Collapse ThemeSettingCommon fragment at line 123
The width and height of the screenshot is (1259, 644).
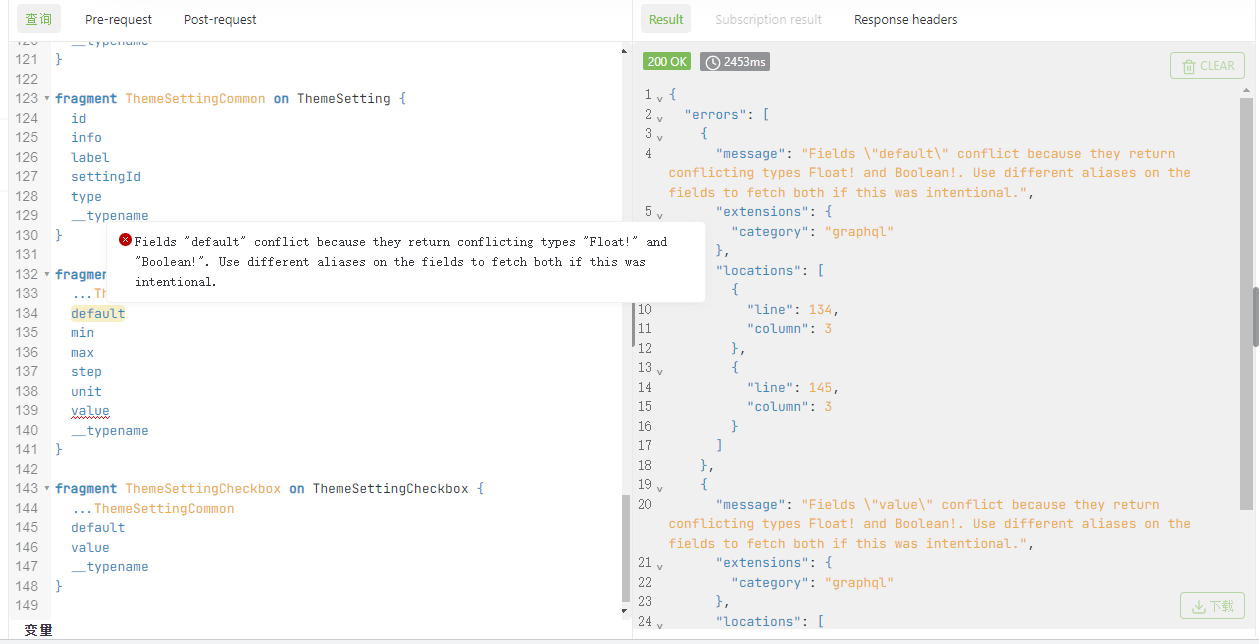click(46, 99)
